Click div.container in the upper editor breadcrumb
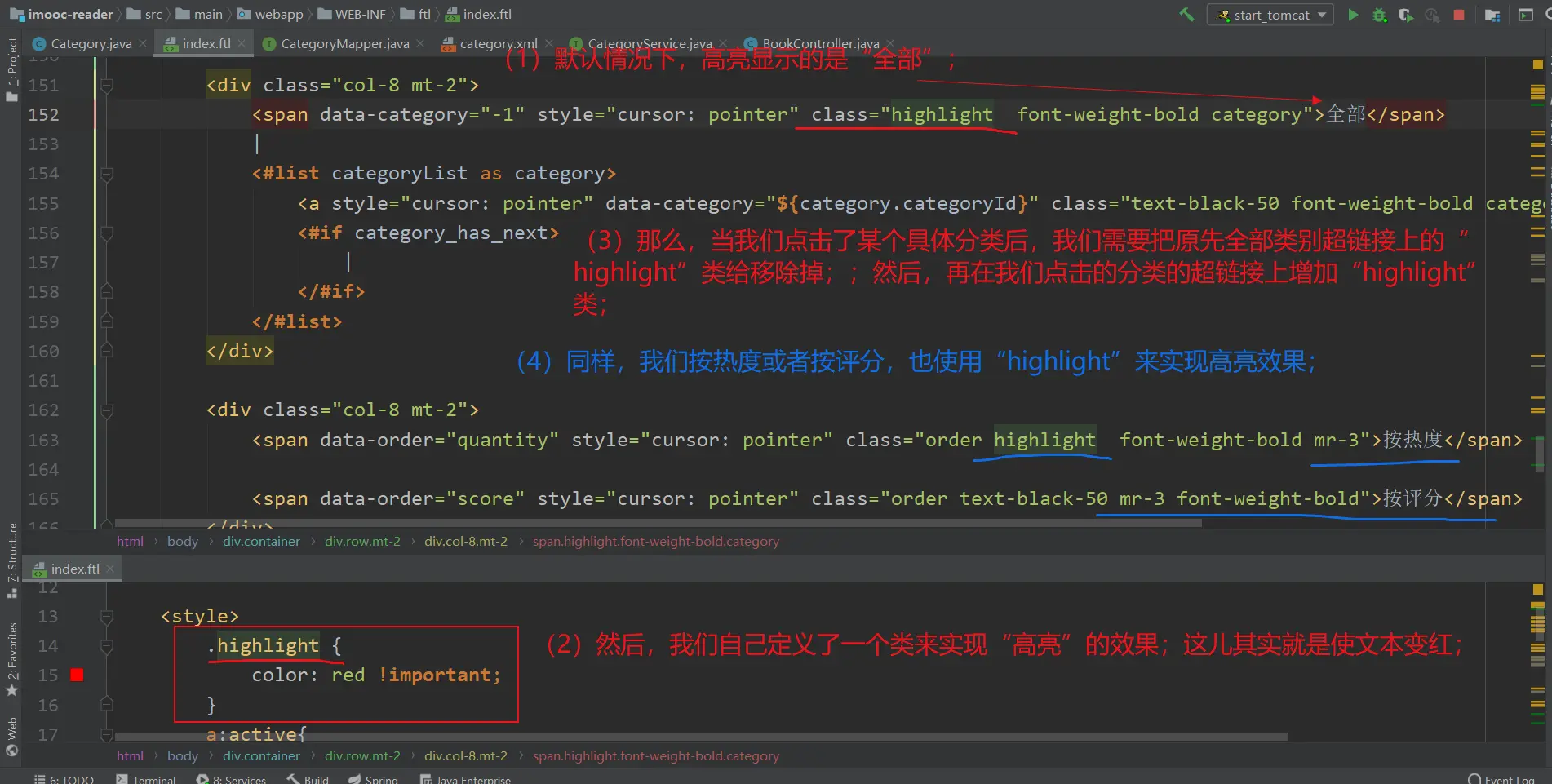1552x784 pixels. point(261,541)
